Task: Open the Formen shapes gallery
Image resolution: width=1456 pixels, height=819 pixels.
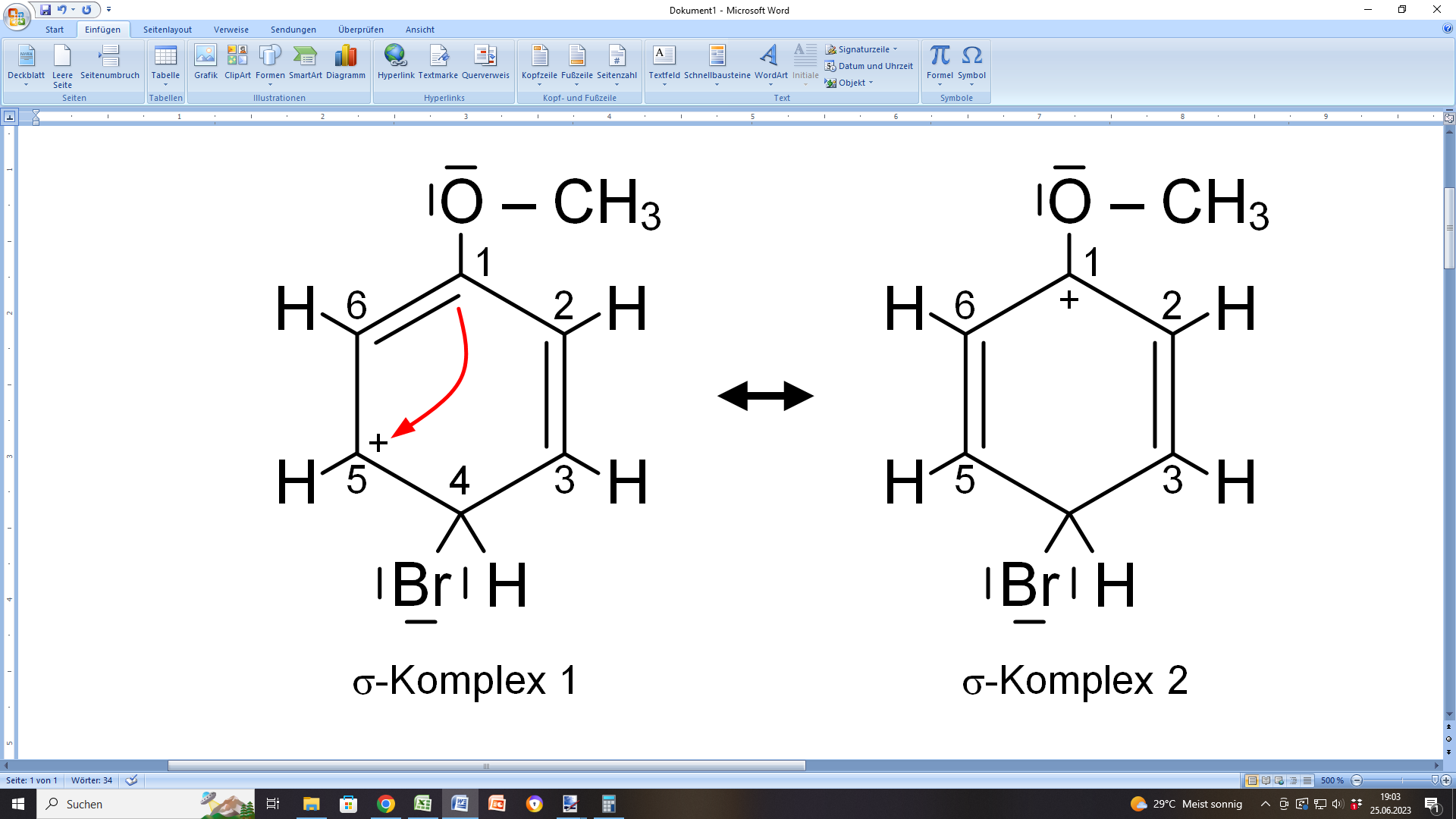Action: [x=270, y=65]
